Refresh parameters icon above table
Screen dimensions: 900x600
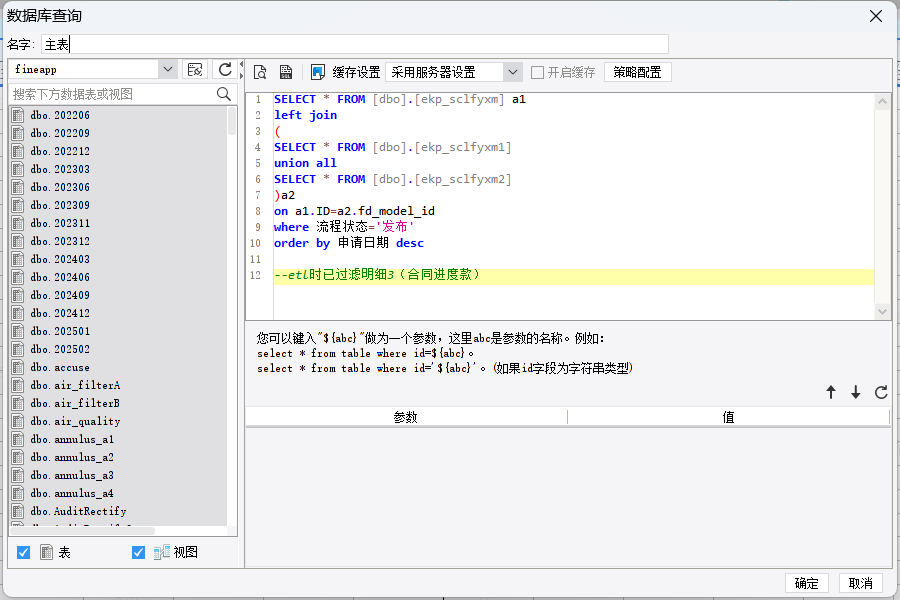coord(881,392)
